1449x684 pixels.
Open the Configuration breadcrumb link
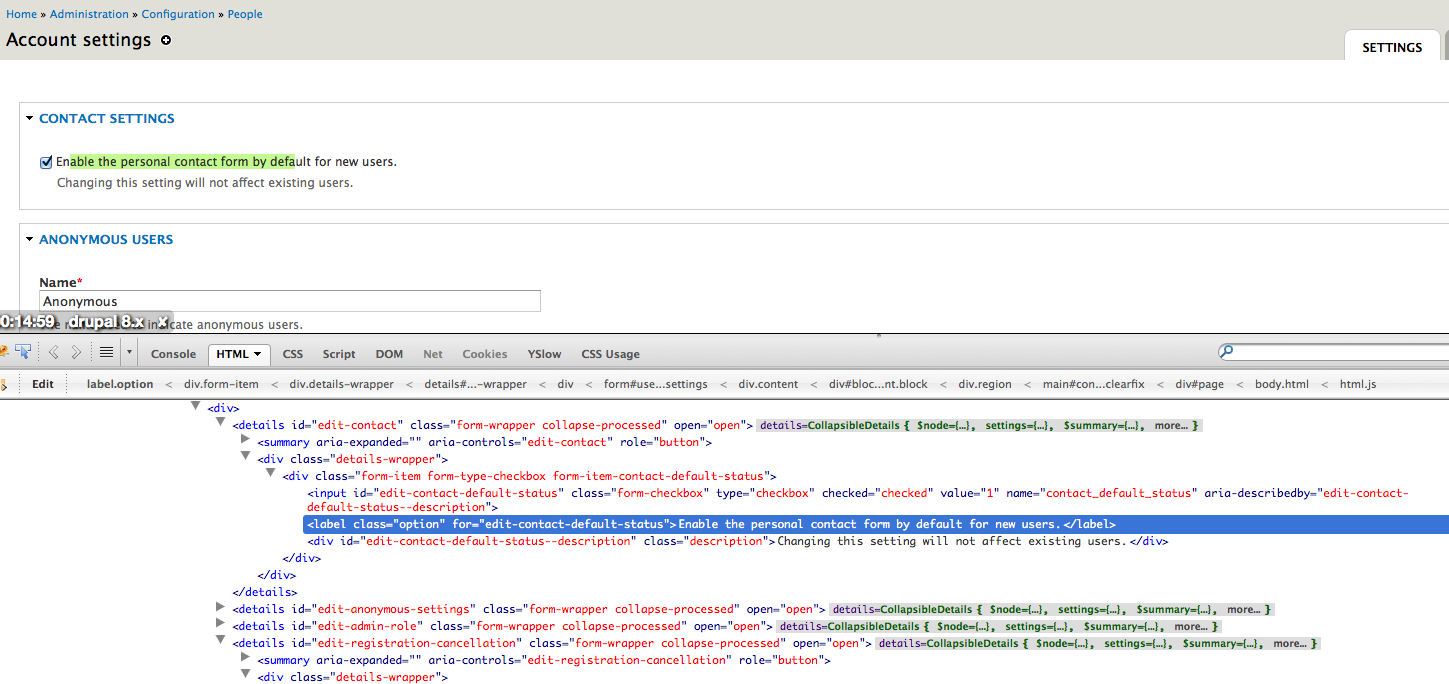[x=178, y=13]
